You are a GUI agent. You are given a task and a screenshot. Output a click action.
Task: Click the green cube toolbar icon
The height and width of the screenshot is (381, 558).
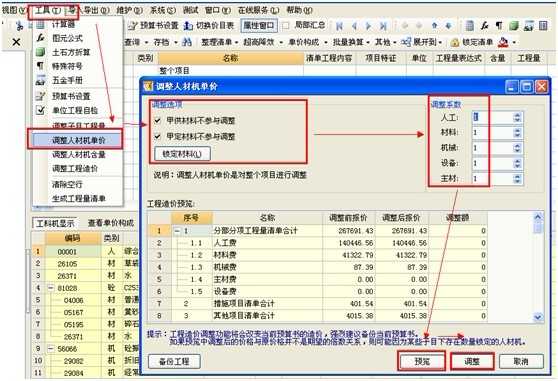pos(514,26)
